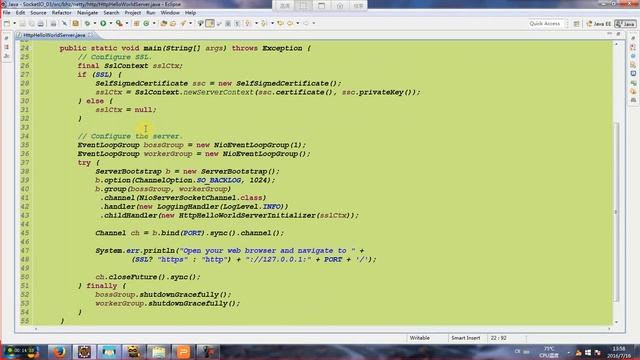
Task: Click the LoggingHandler text on line 42
Action: pos(188,207)
